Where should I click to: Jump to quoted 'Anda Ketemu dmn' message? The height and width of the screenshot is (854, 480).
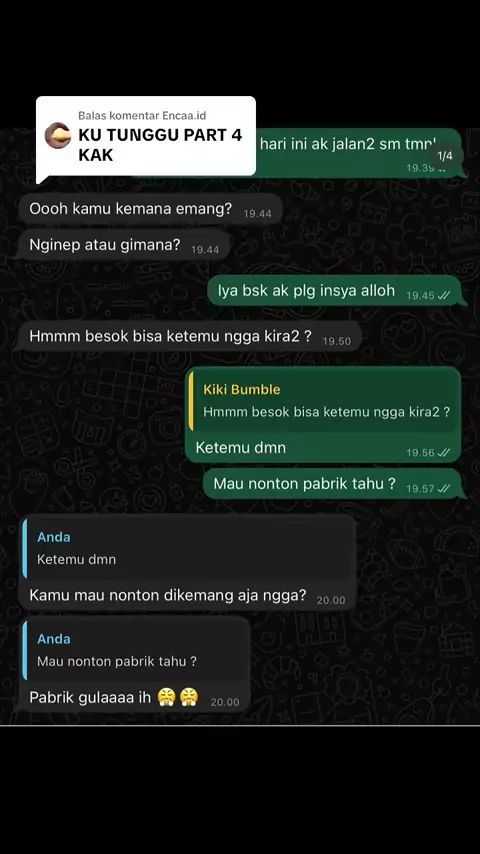[188, 548]
